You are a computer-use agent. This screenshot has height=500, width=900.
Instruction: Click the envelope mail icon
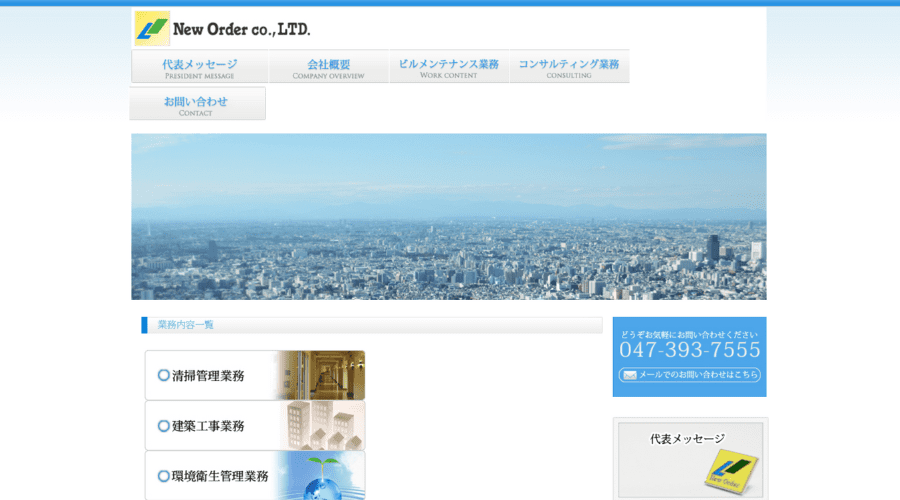pos(630,375)
